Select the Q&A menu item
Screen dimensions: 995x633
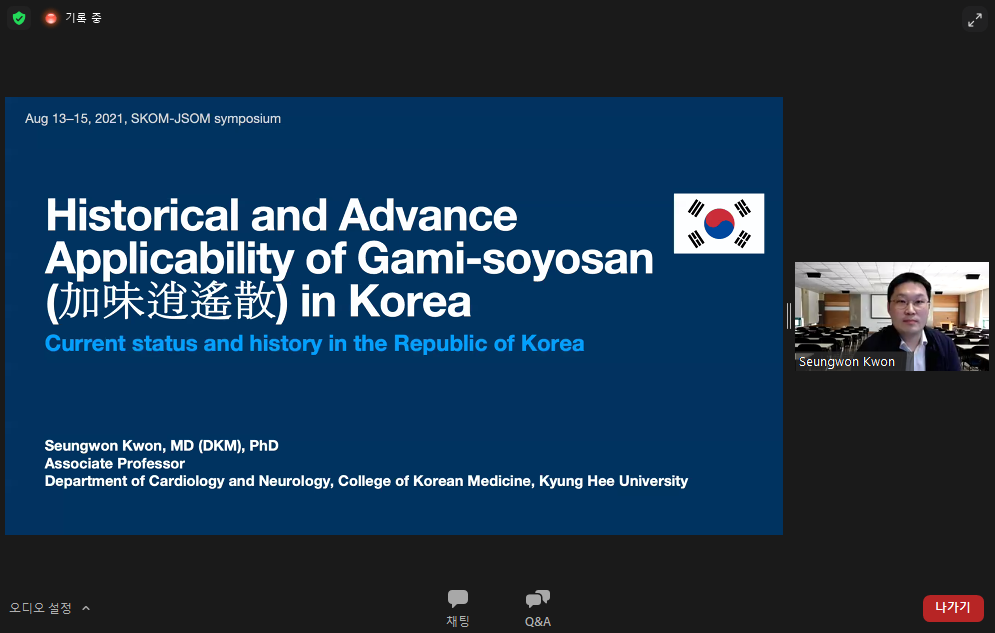[537, 607]
